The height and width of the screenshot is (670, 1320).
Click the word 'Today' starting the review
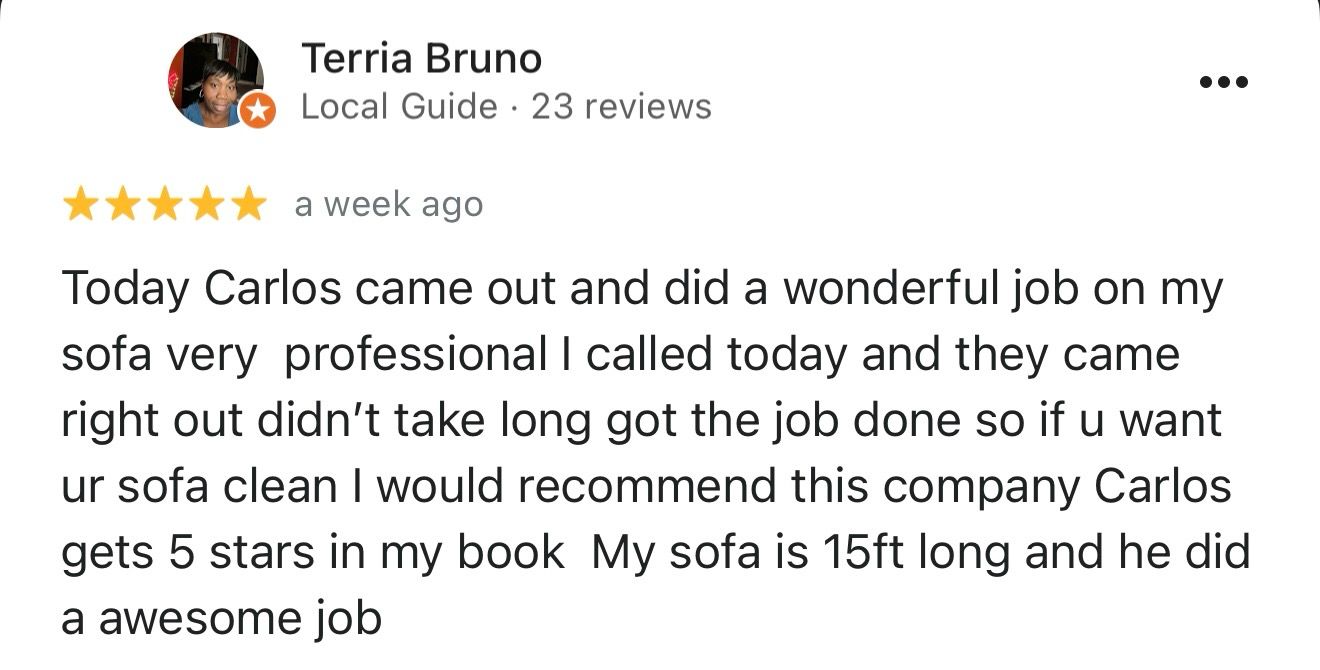click(x=125, y=290)
